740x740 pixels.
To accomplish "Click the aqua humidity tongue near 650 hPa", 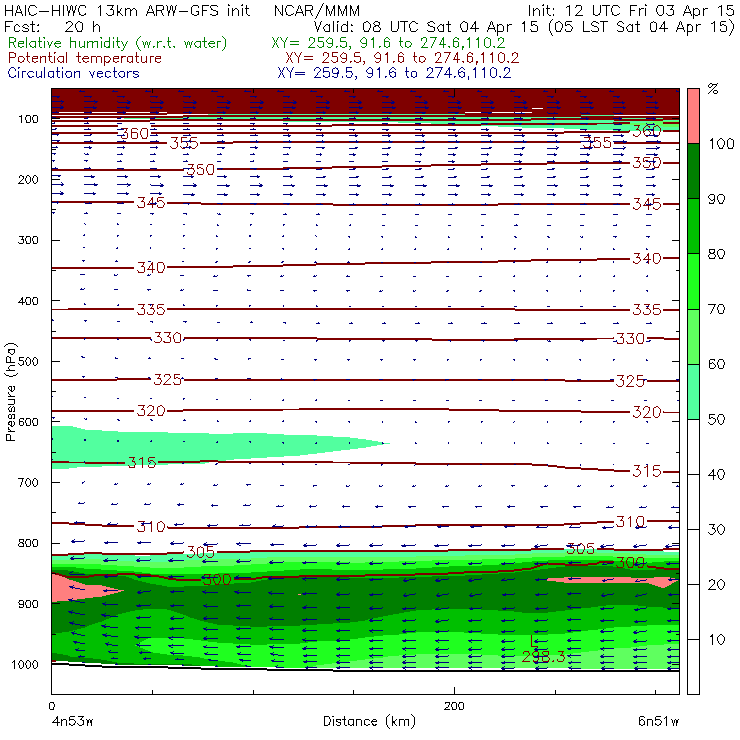I will click(x=189, y=446).
